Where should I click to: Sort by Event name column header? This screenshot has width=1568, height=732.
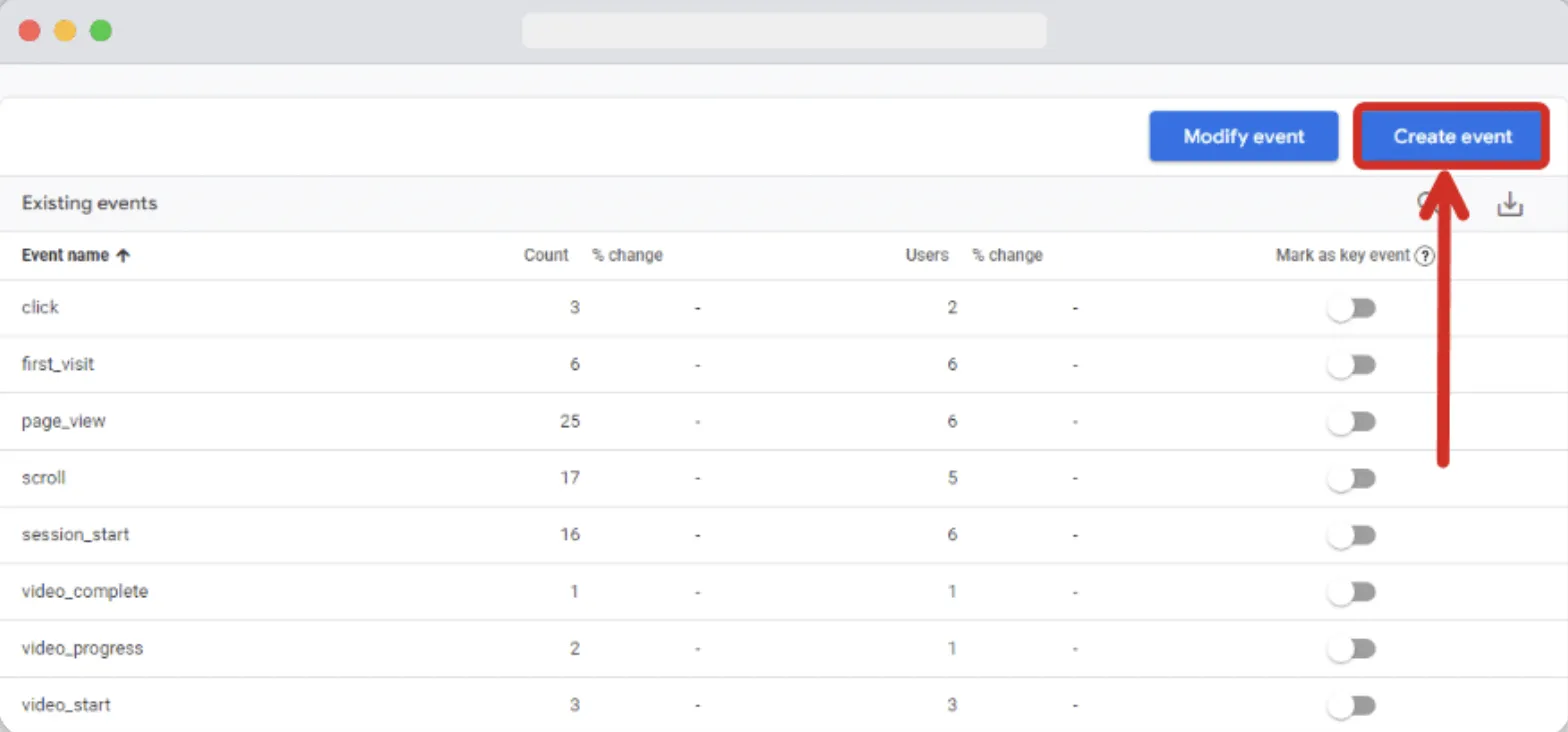coord(76,255)
